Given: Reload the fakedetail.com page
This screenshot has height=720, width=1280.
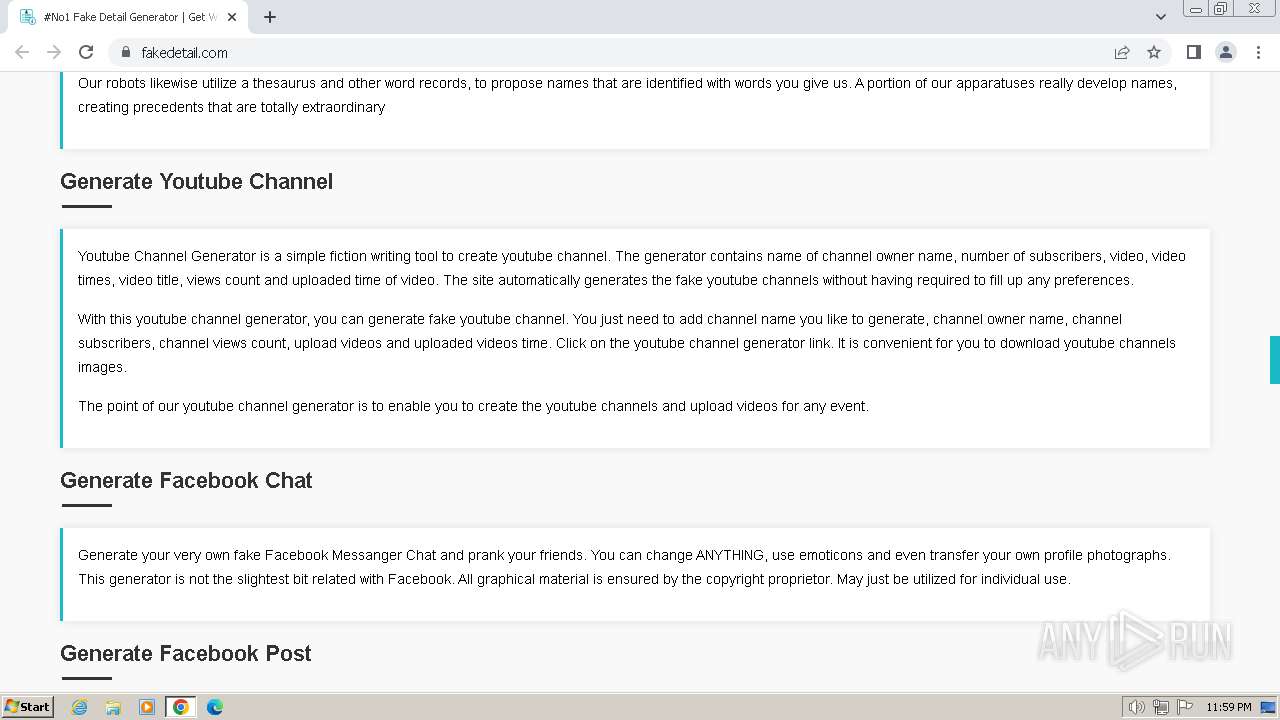Looking at the screenshot, I should (x=86, y=52).
